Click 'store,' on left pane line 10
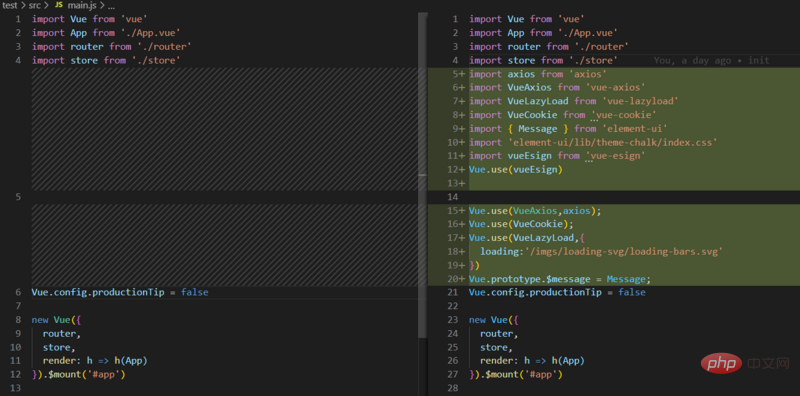 [59, 348]
